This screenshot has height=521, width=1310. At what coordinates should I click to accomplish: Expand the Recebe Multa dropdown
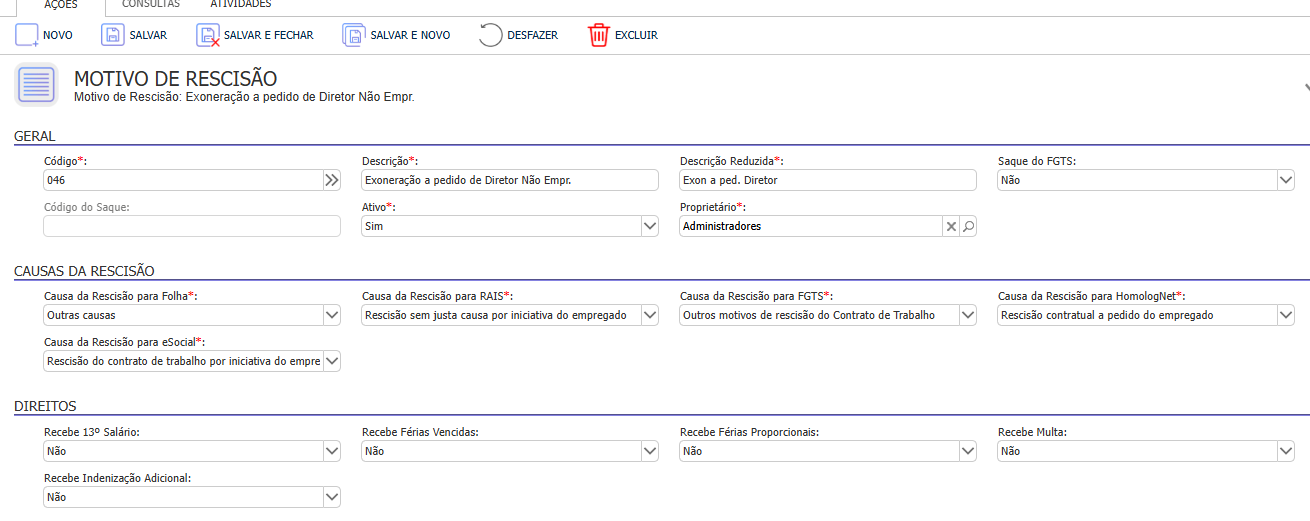tap(1285, 451)
